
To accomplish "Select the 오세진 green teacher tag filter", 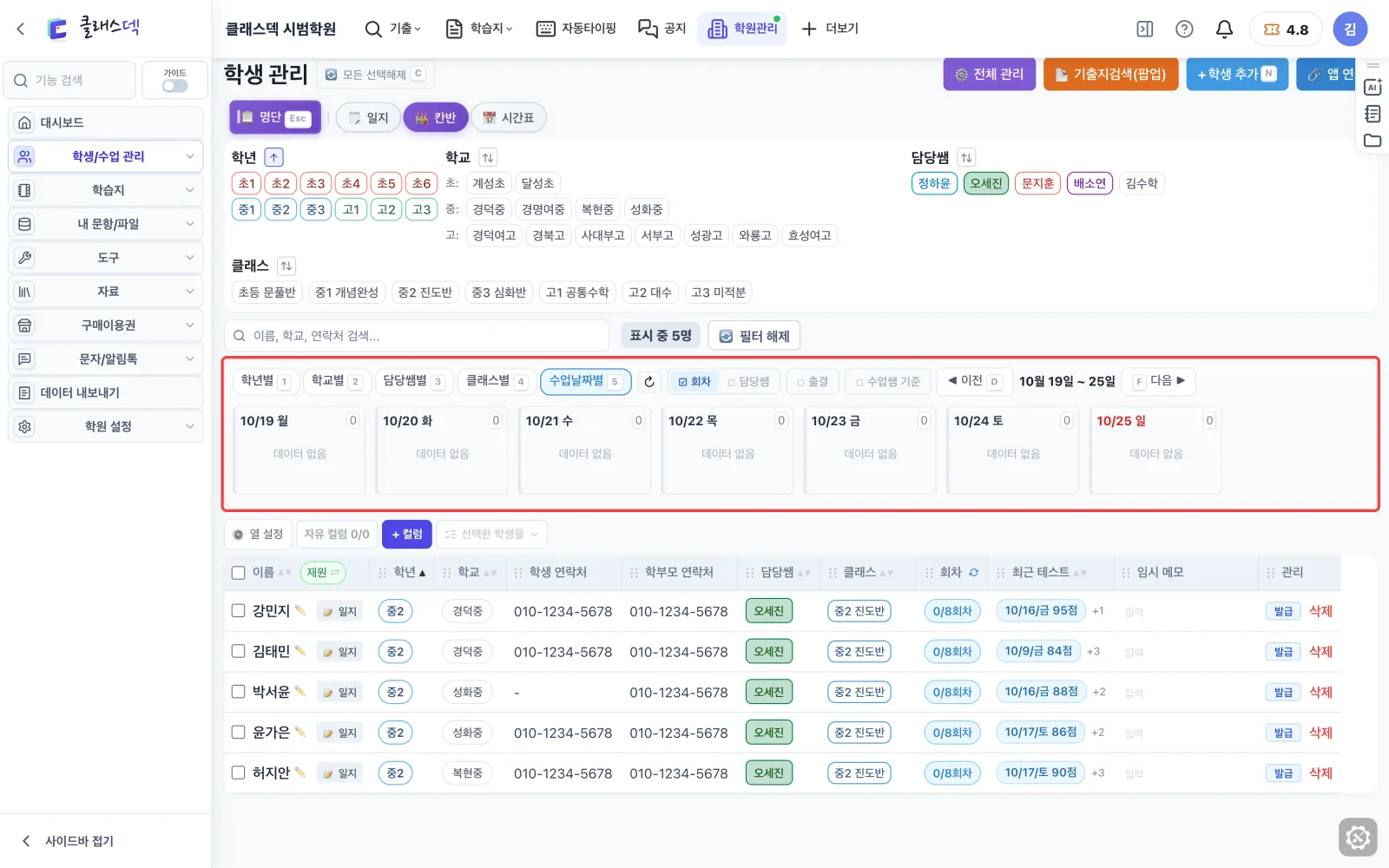I will point(986,183).
